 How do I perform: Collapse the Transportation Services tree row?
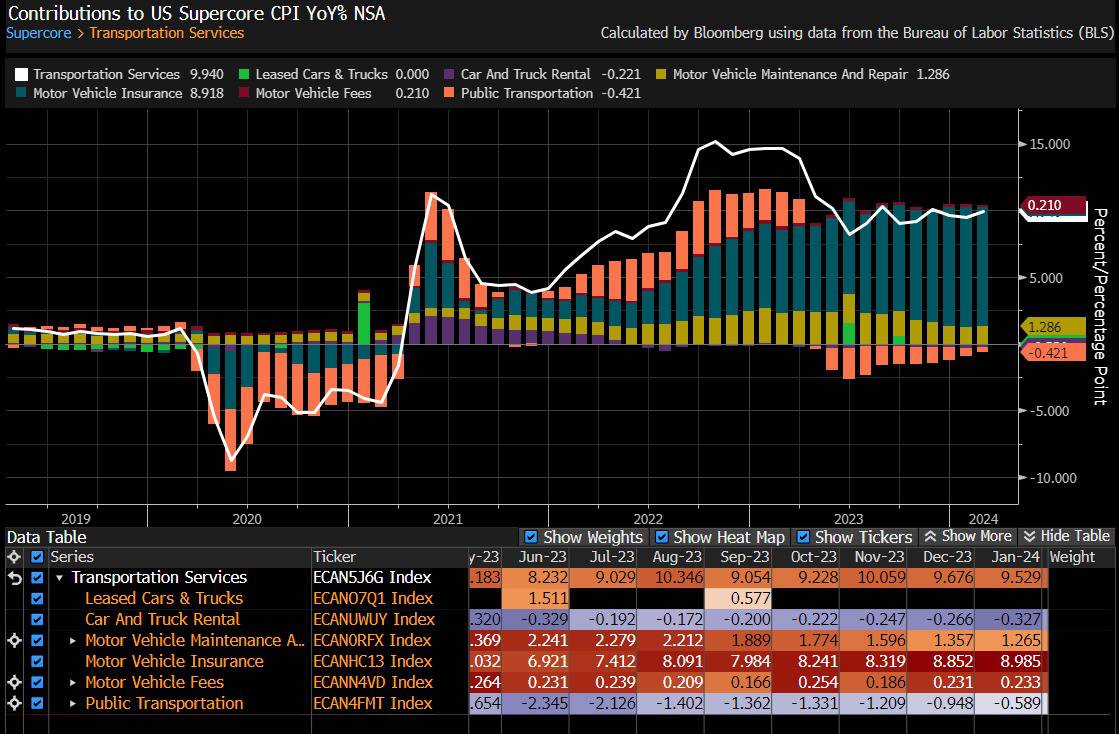[x=59, y=578]
